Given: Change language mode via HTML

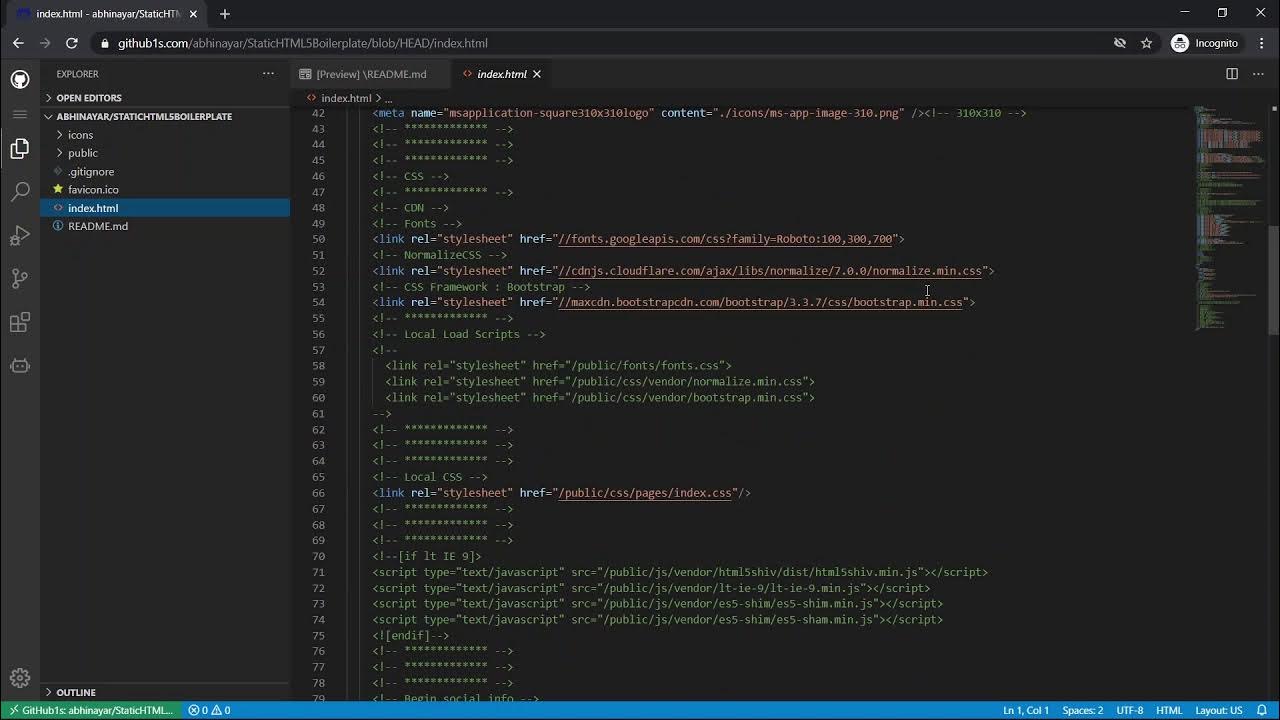Looking at the screenshot, I should pos(1169,710).
